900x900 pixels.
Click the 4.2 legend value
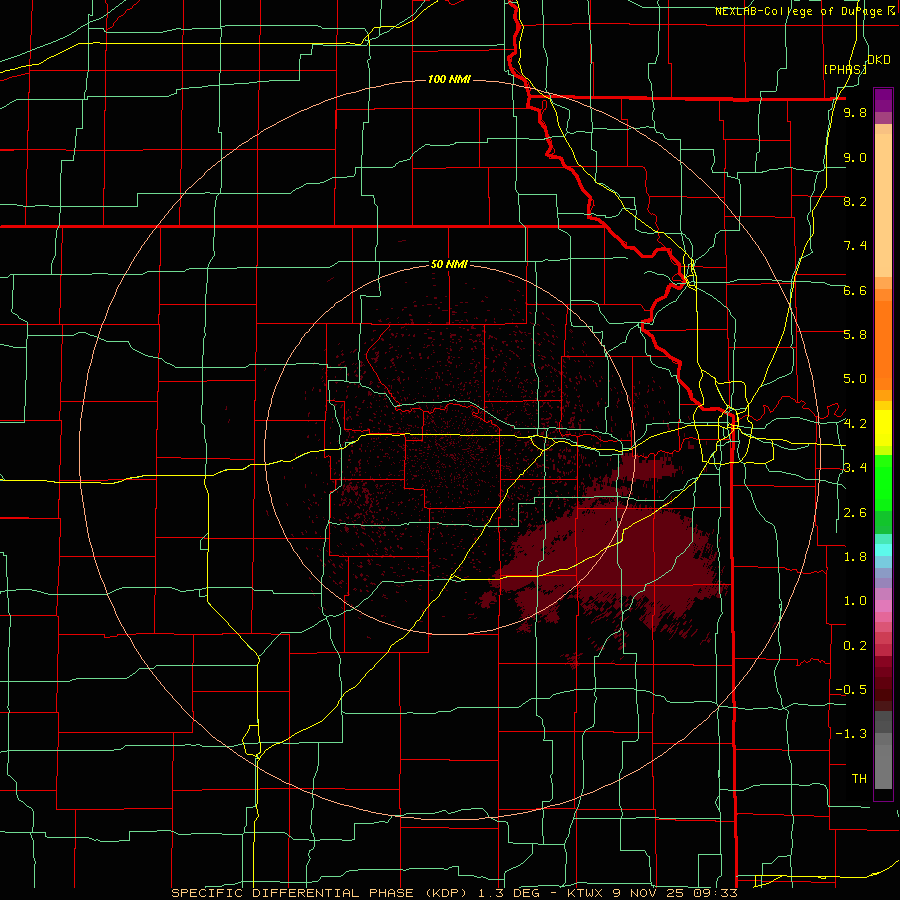[855, 424]
